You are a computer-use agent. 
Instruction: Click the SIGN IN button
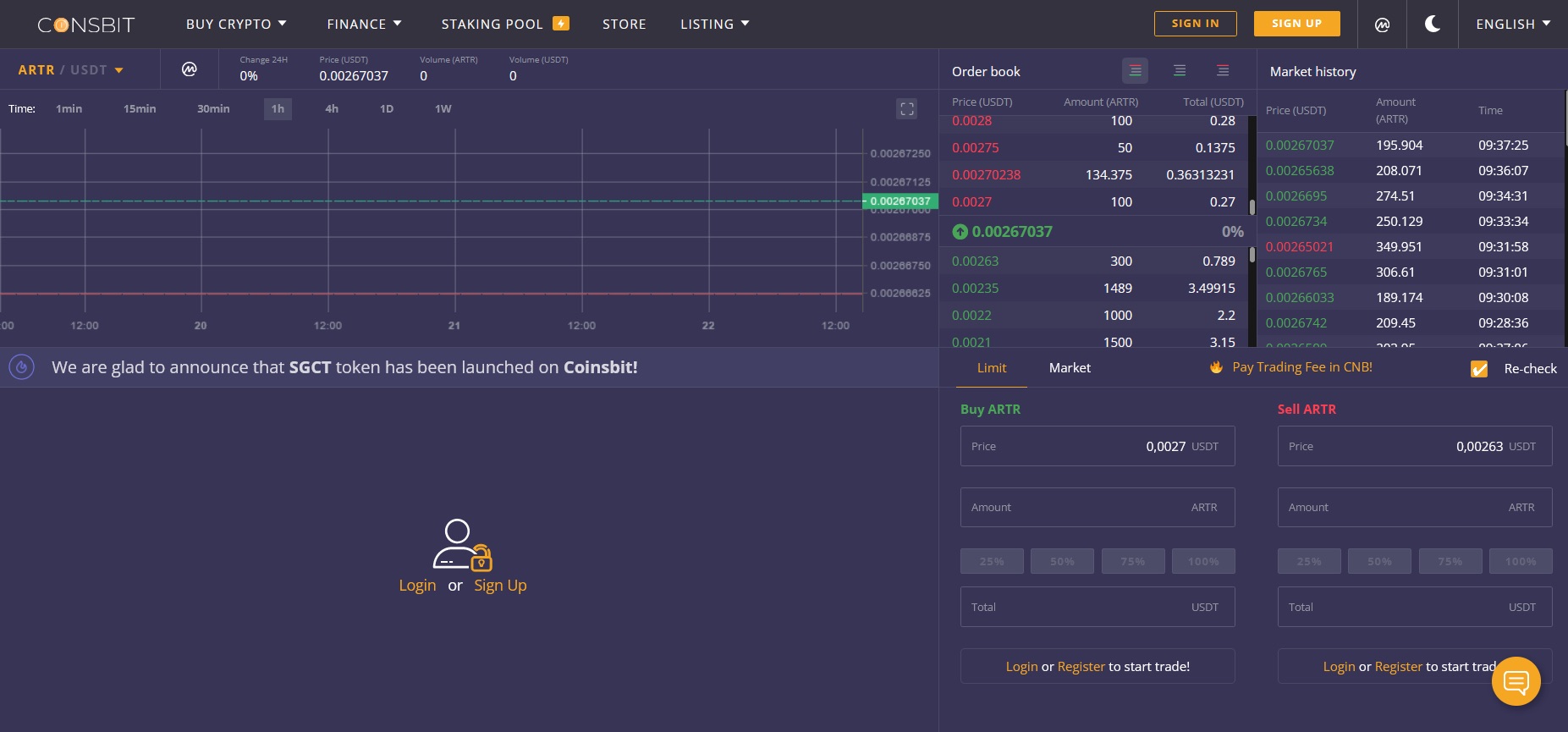point(1195,24)
